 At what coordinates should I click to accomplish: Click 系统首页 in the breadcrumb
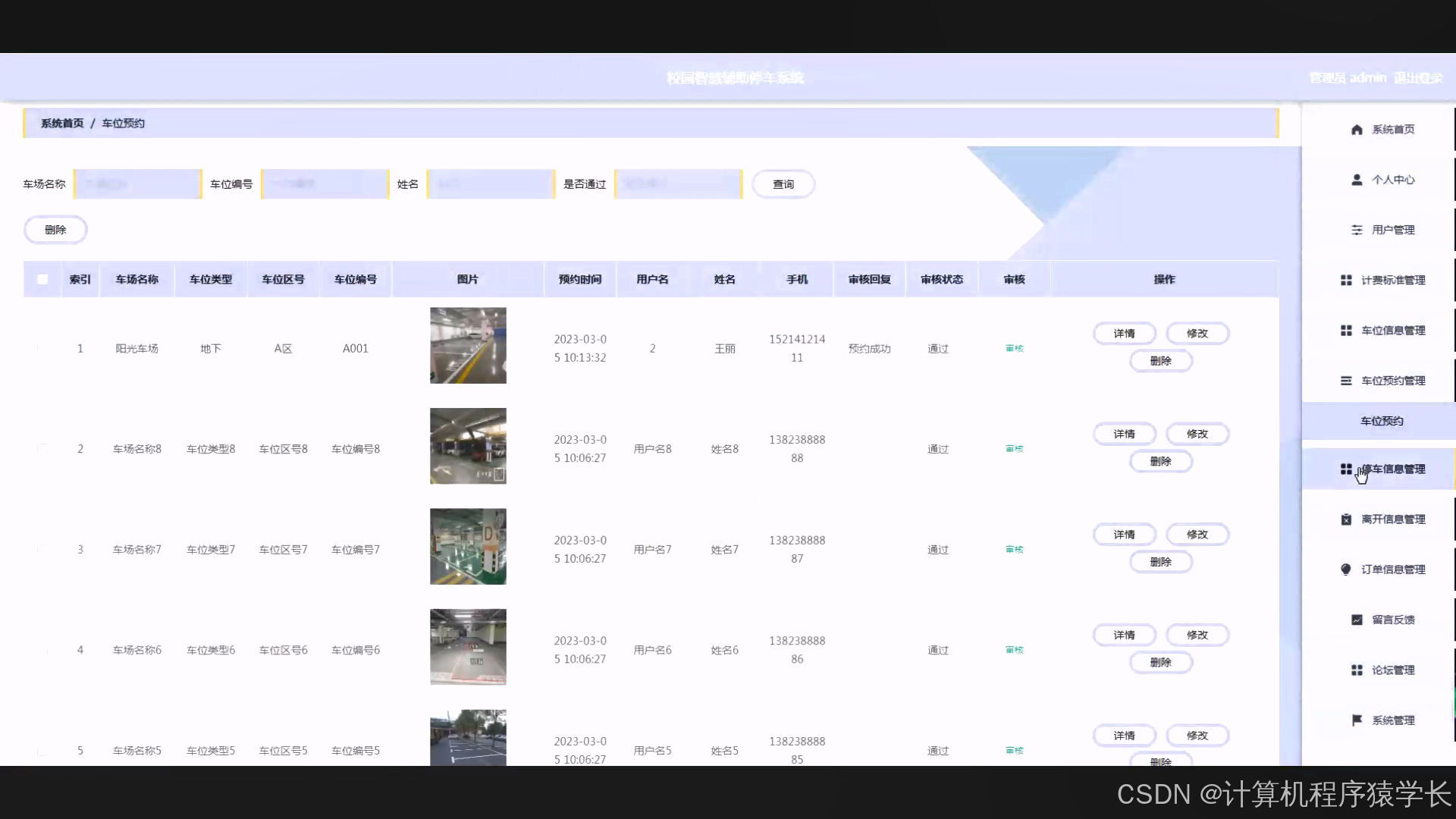click(x=62, y=124)
